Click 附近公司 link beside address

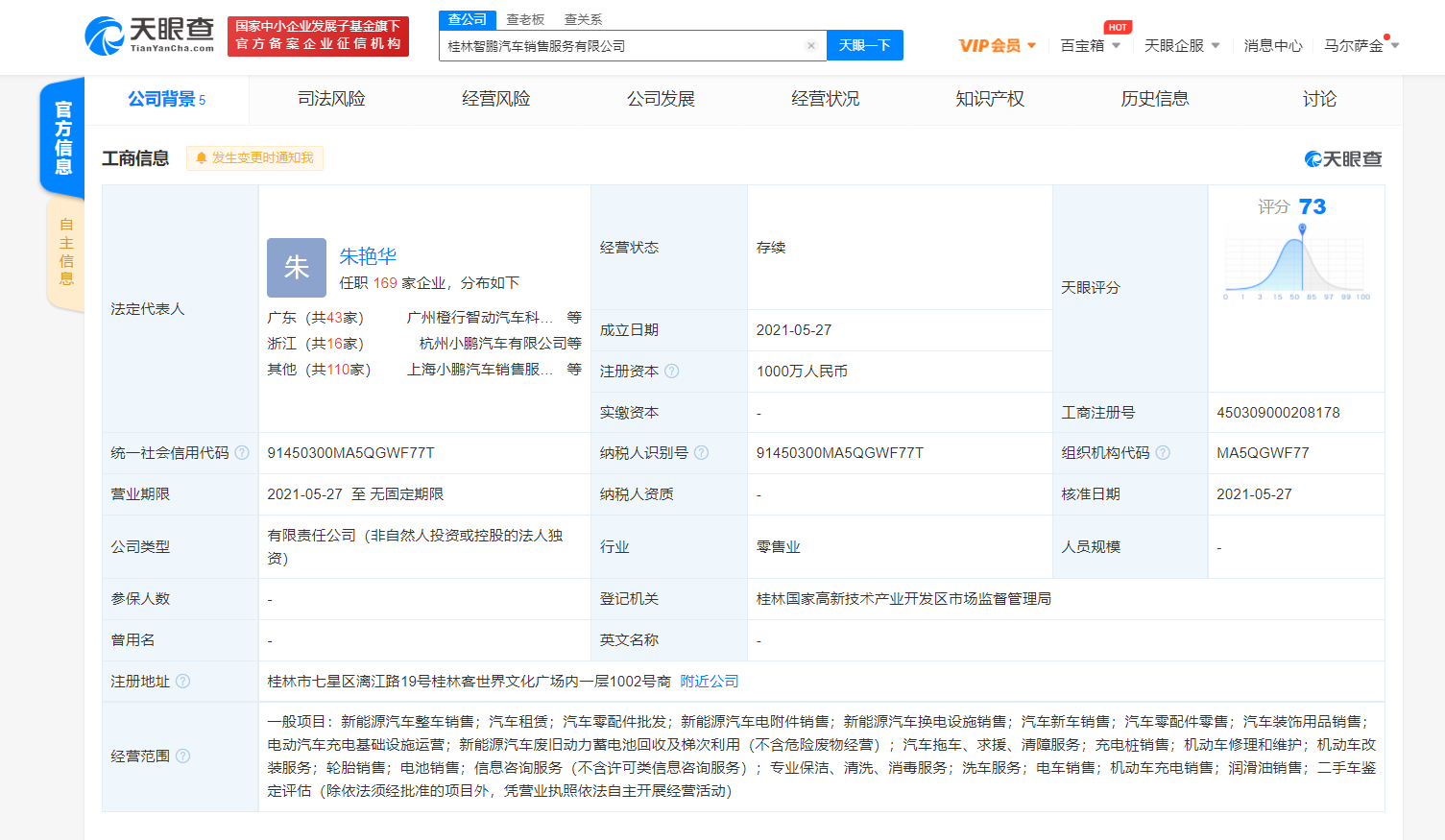coord(710,682)
